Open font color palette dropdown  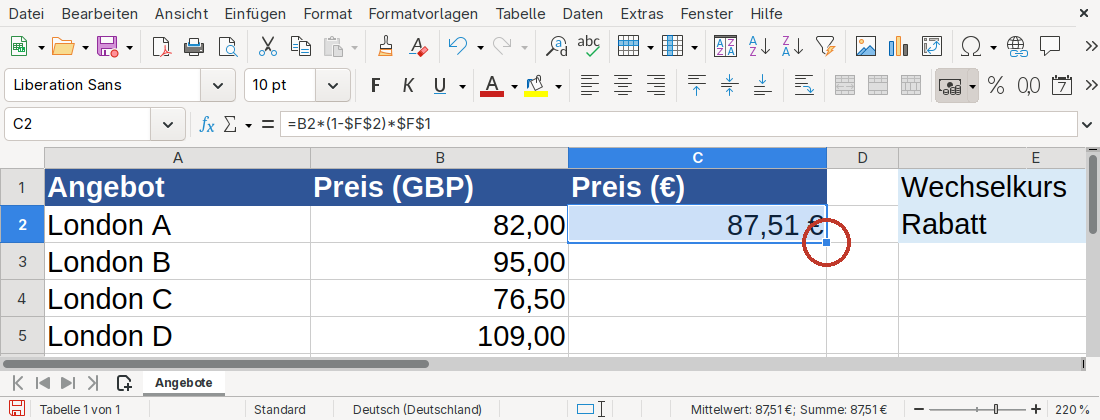(x=514, y=86)
